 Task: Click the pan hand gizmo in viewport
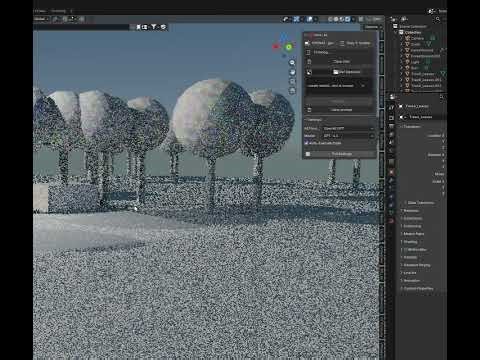(292, 72)
